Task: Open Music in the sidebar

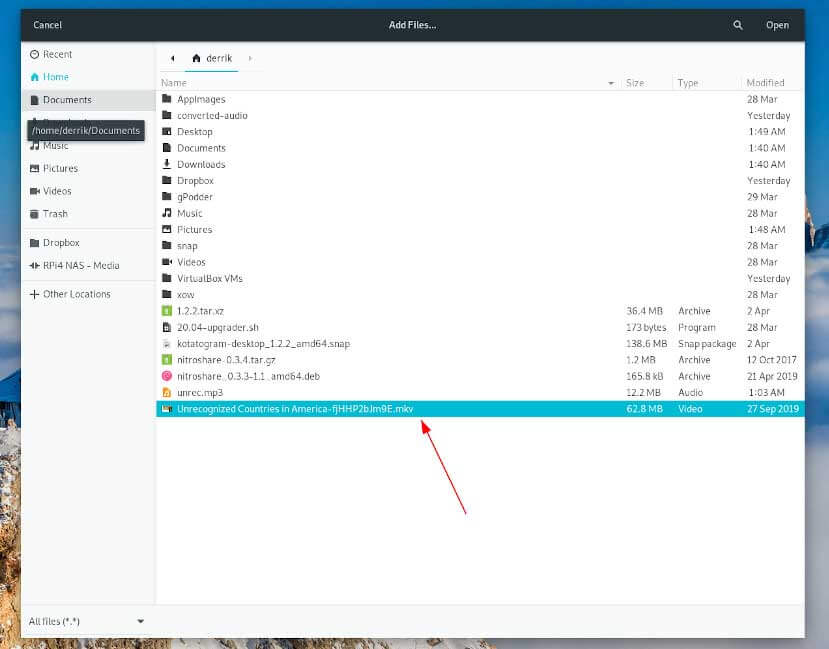Action: [88, 146]
